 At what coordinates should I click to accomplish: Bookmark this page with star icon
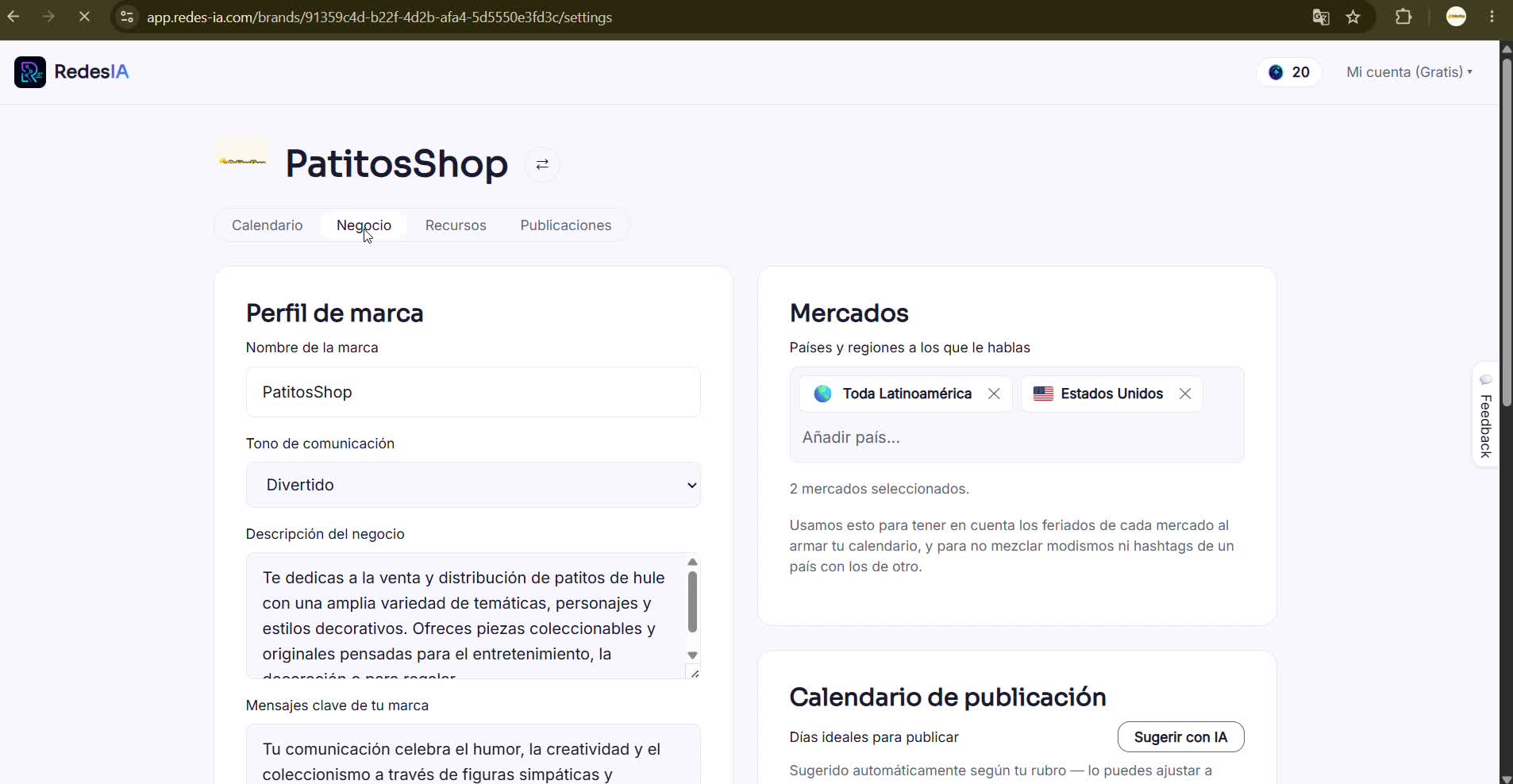[1353, 17]
